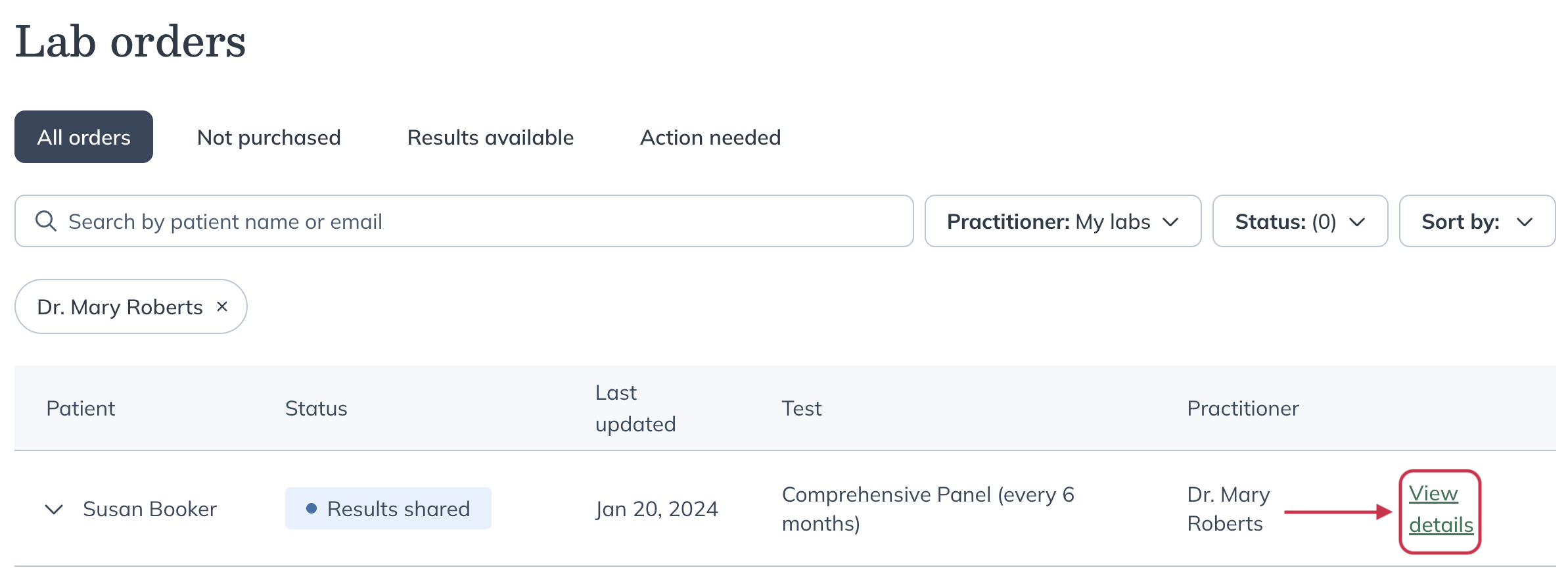This screenshot has height=576, width=1568.
Task: Click the Comprehensive Panel test name
Action: tap(928, 509)
